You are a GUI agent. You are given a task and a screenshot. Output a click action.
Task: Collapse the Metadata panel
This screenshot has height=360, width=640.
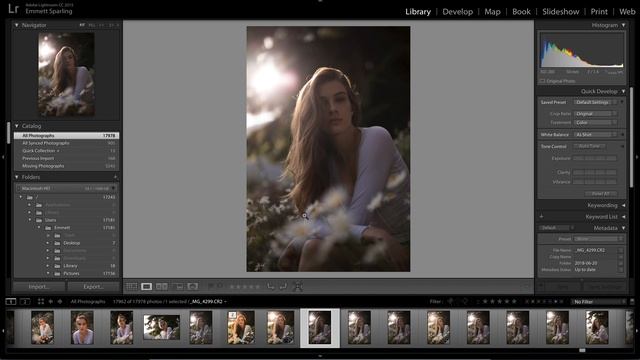coord(624,228)
